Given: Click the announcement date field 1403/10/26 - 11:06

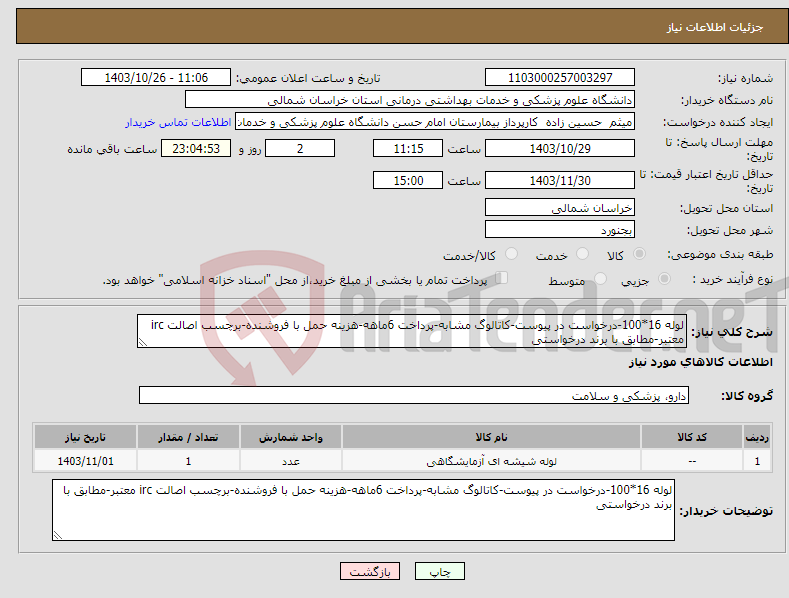Looking at the screenshot, I should pyautogui.click(x=155, y=78).
